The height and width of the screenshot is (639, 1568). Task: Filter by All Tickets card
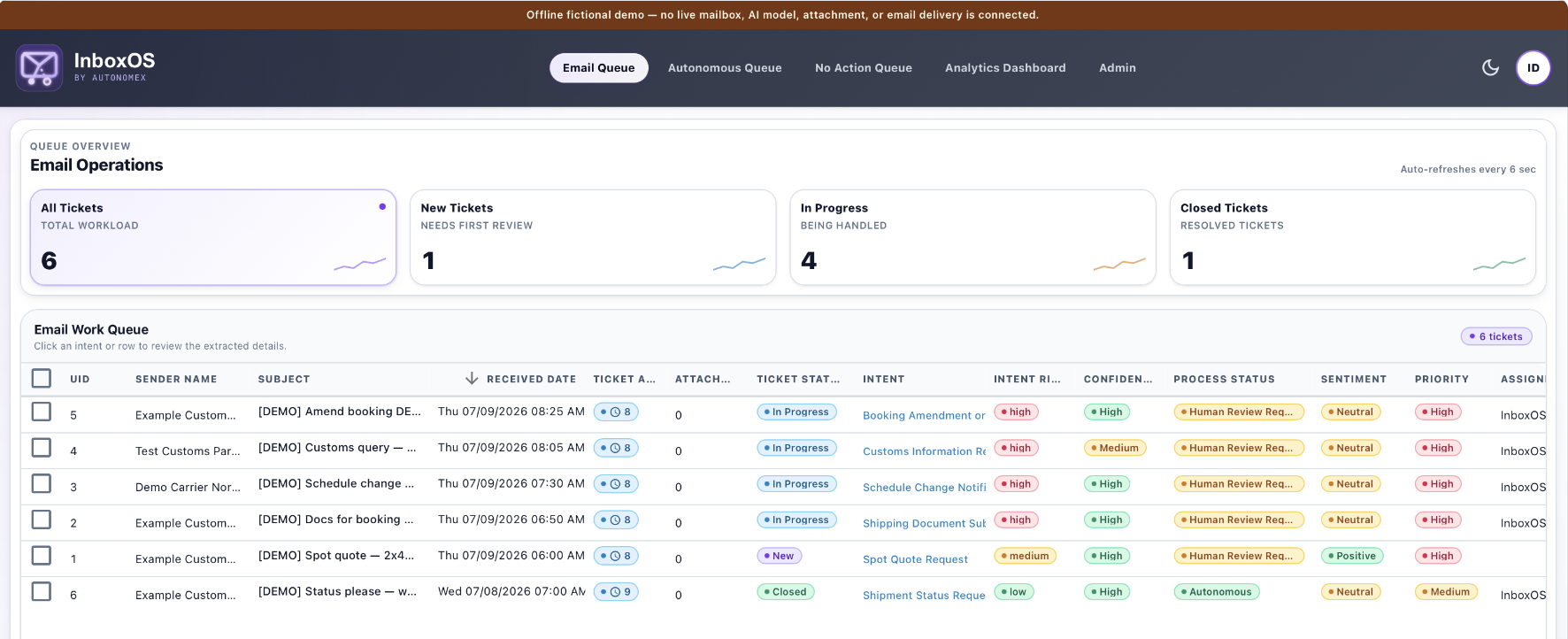[213, 237]
